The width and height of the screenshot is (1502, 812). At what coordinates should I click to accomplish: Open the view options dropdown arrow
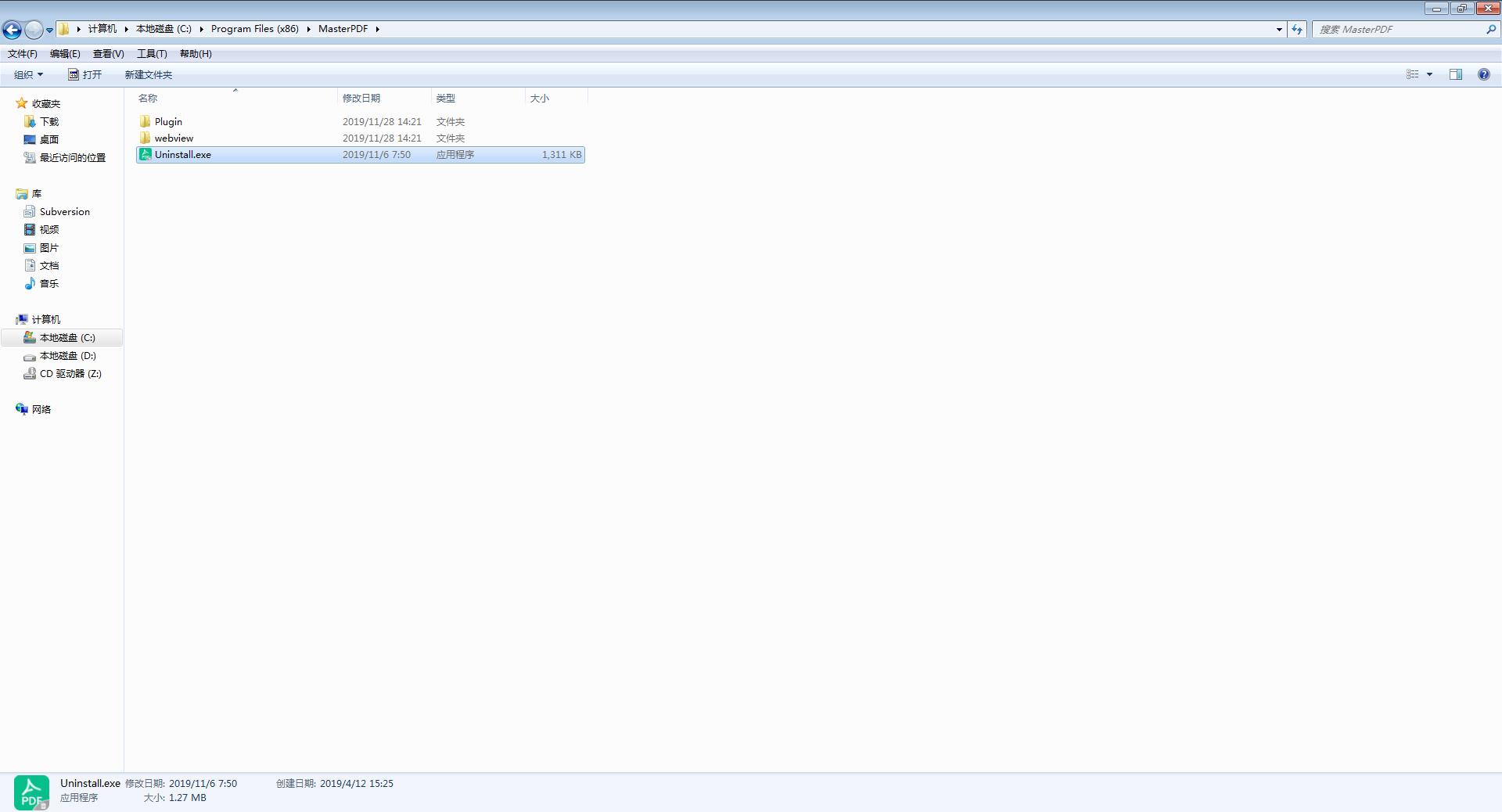click(x=1429, y=74)
